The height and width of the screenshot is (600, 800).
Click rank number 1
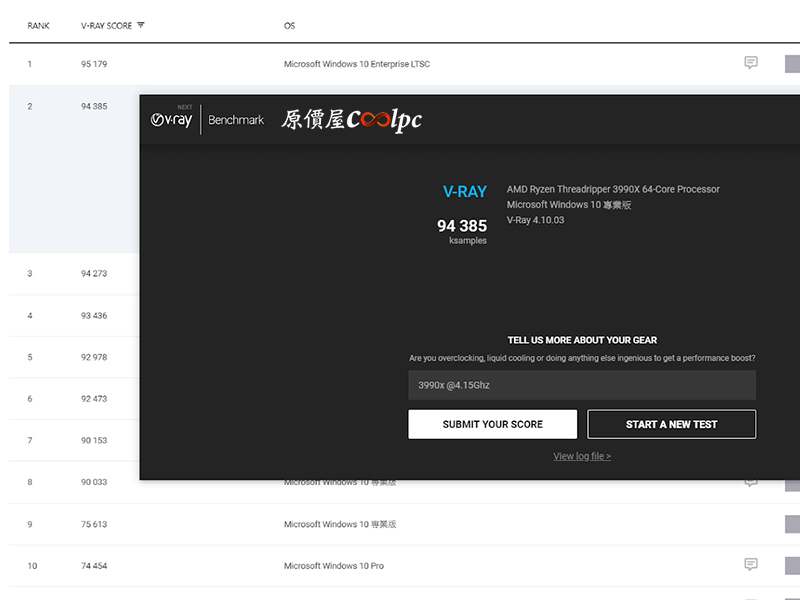[x=30, y=64]
